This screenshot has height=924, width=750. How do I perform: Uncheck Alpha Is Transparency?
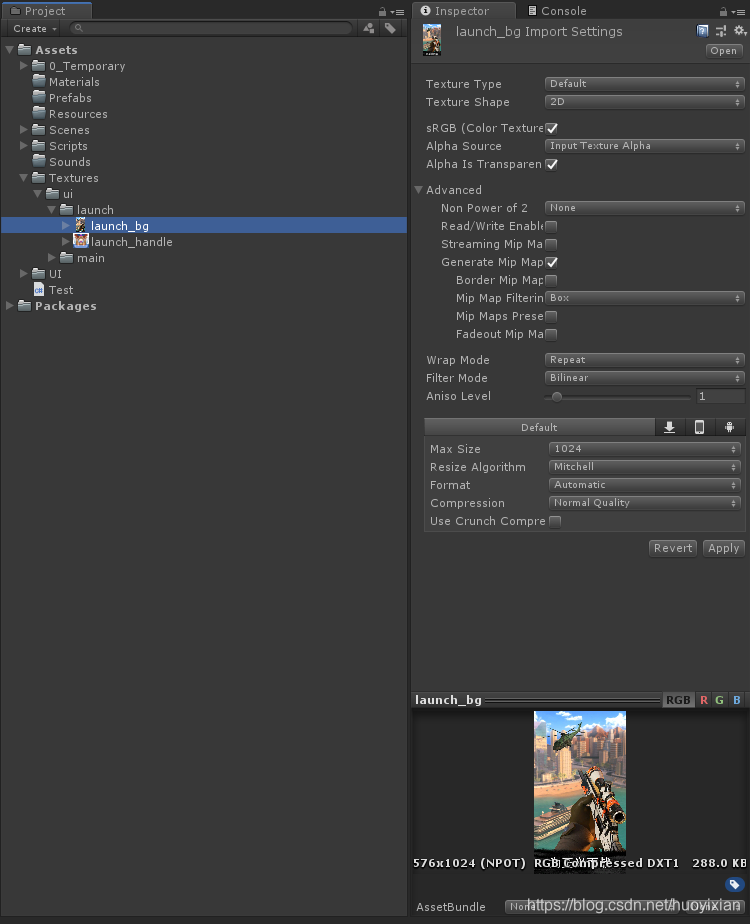[551, 164]
